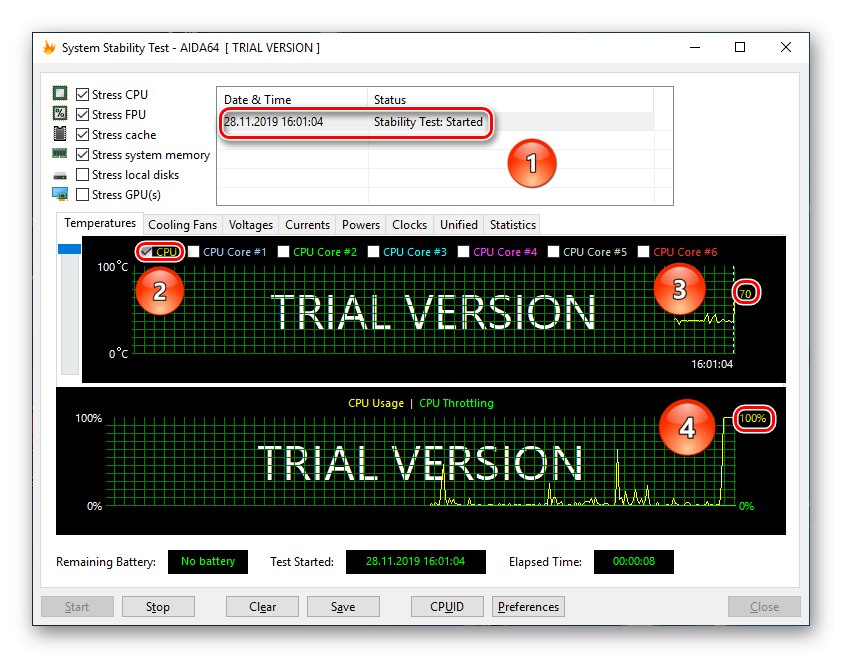Click the 16:01:04 timestamp on temperature graph
The width and height of the screenshot is (842, 658).
(x=712, y=364)
